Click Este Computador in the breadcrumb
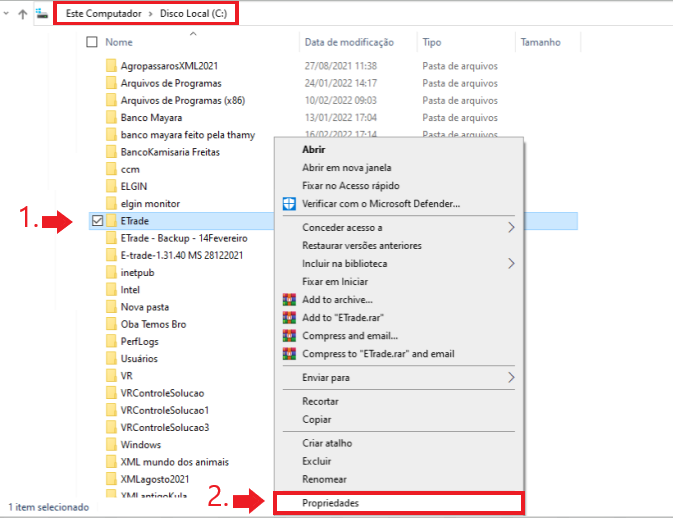The height and width of the screenshot is (518, 673). [x=103, y=14]
